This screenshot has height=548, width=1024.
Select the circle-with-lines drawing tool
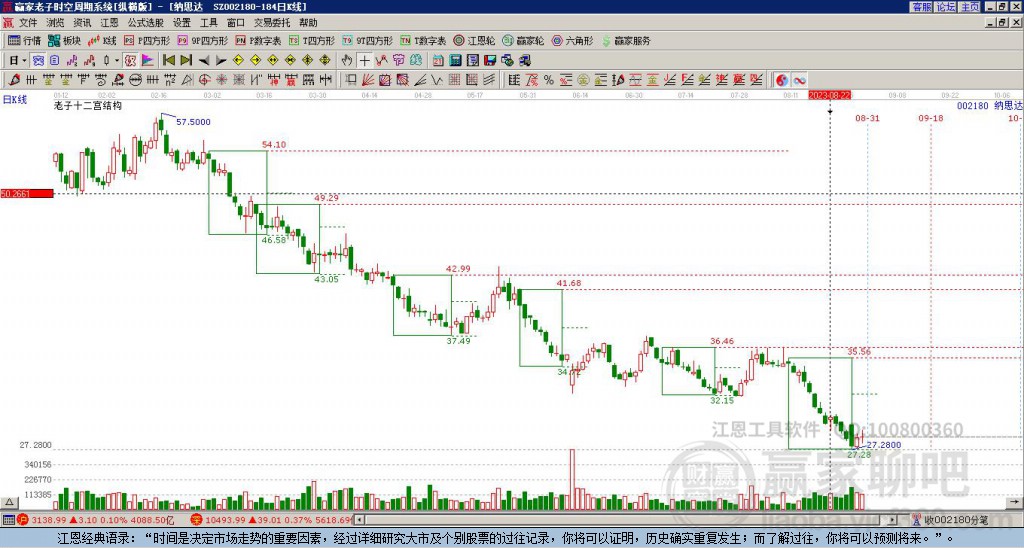click(135, 80)
